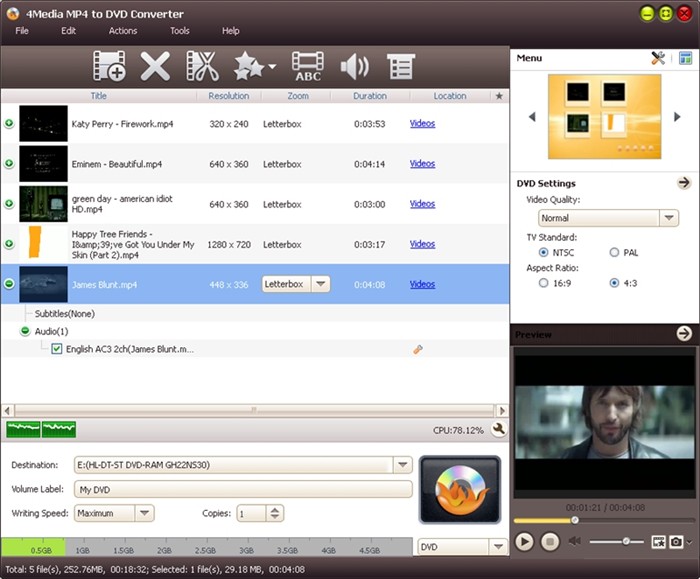This screenshot has height=579, width=700.
Task: Open the Actions menu
Action: tap(123, 31)
